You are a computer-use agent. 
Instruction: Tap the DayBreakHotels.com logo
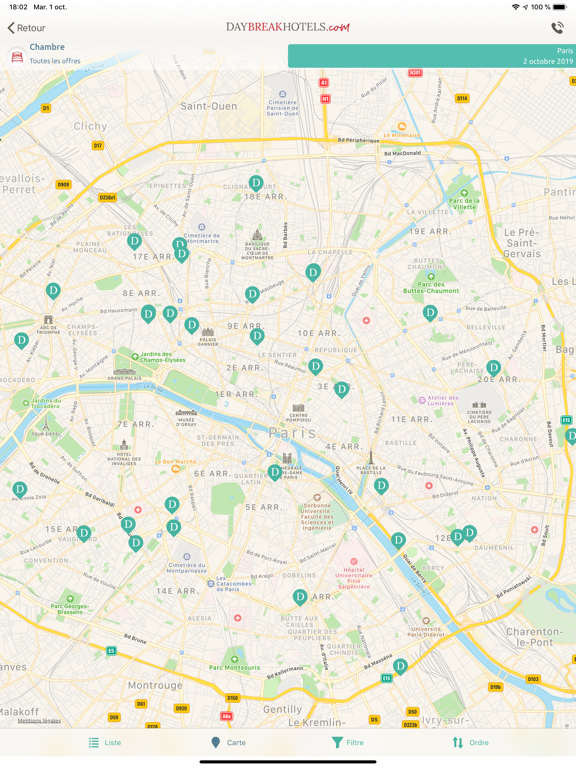pyautogui.click(x=288, y=27)
